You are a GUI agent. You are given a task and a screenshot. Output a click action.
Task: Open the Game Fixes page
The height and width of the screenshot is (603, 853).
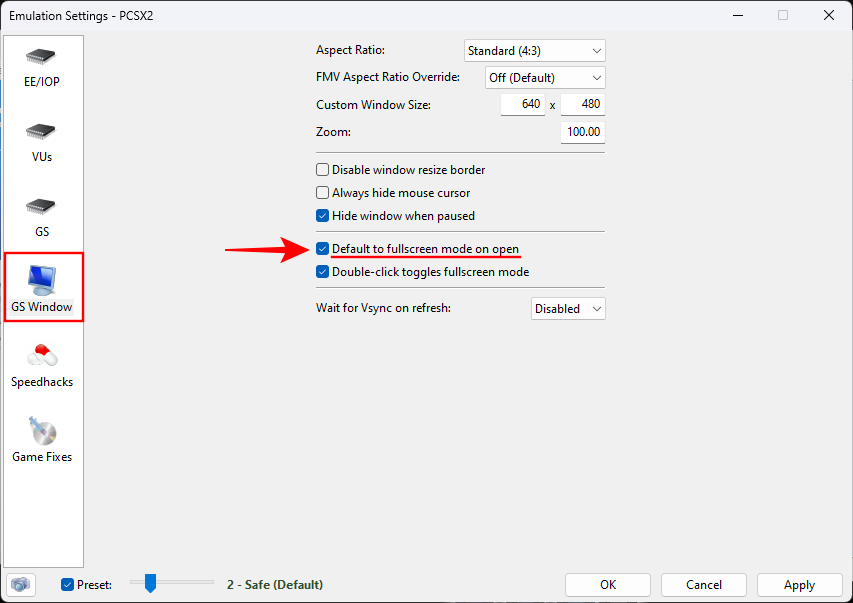pyautogui.click(x=42, y=441)
